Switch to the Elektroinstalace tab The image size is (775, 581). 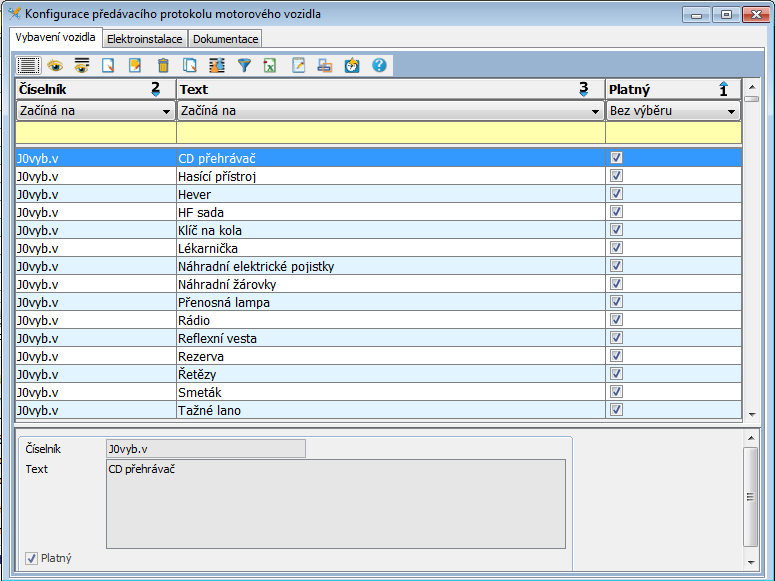(x=145, y=39)
